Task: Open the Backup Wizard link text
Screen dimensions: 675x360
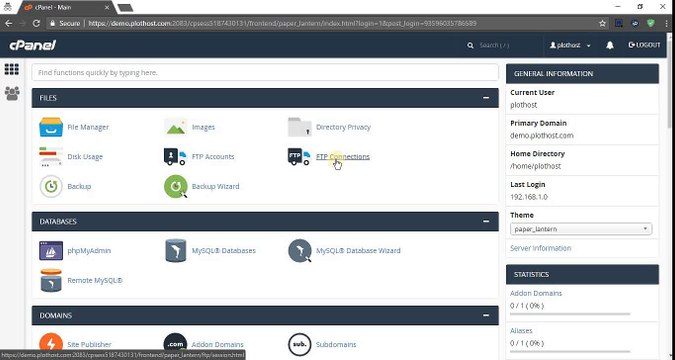Action: click(x=216, y=186)
